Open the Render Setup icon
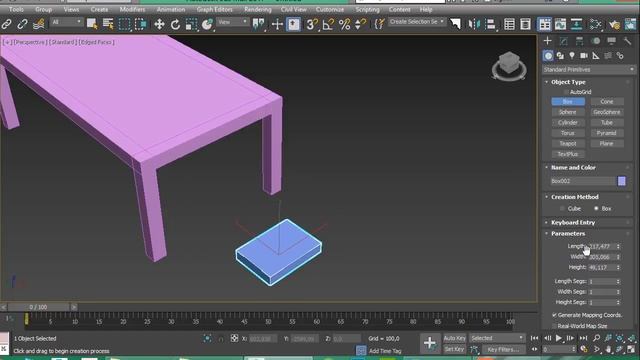This screenshot has width=640, height=360. 614,24
